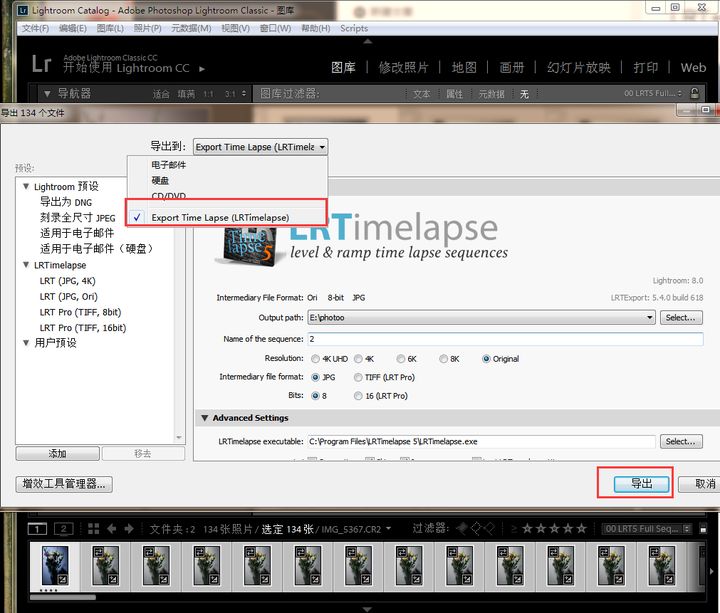Click Select next to LRTimelapse executable
720x613 pixels.
(x=681, y=442)
